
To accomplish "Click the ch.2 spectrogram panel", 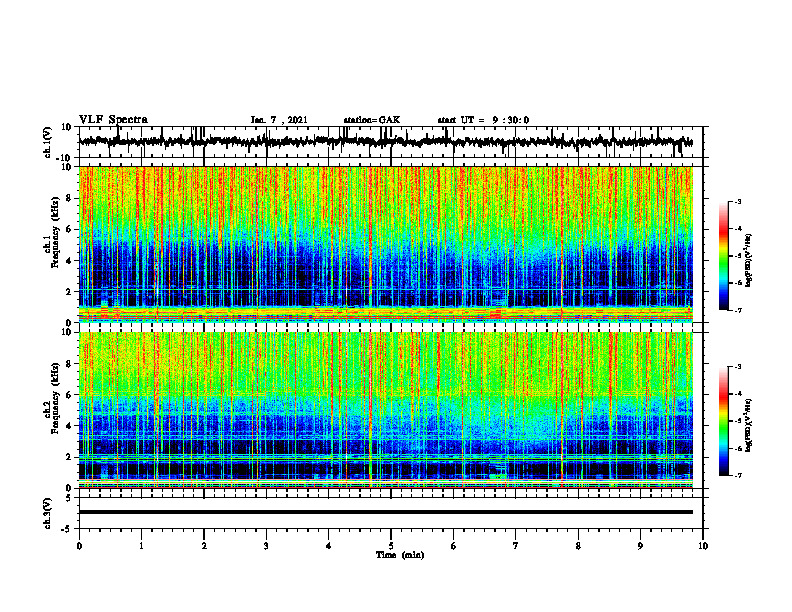I will click(x=386, y=410).
